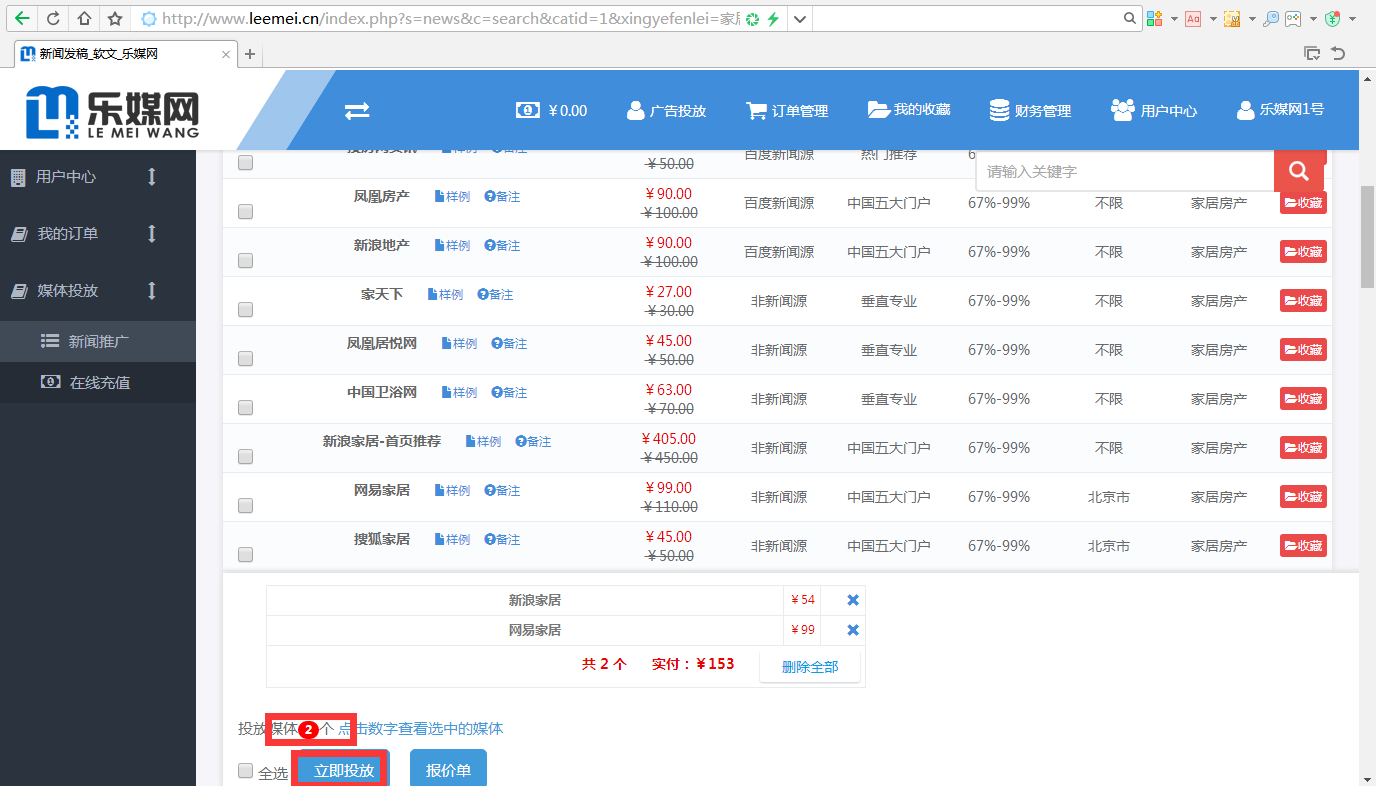1376x786 pixels.
Task: Click the red search magnifier button
Action: coord(1298,171)
